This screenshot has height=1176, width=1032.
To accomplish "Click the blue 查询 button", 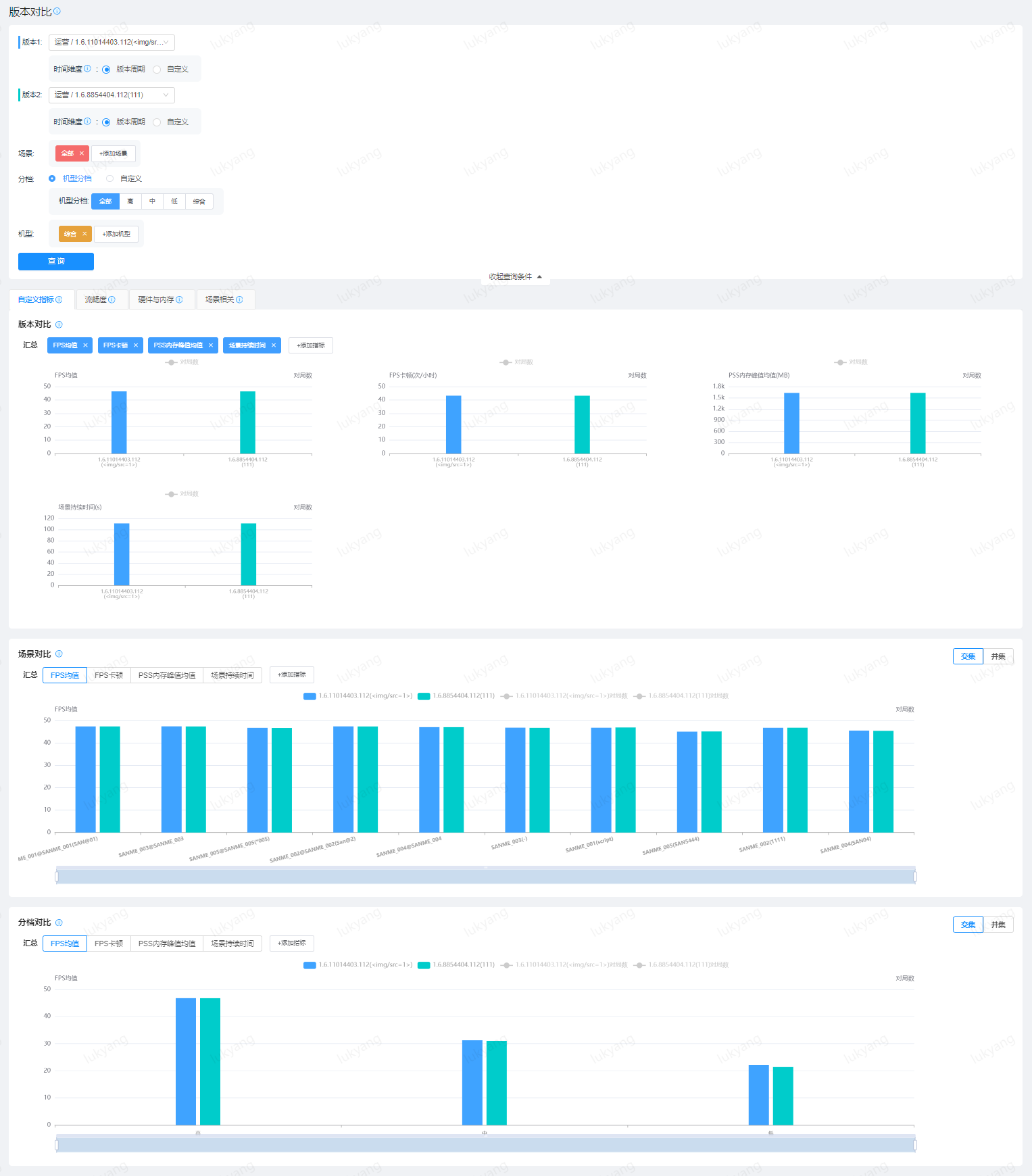I will coord(56,262).
